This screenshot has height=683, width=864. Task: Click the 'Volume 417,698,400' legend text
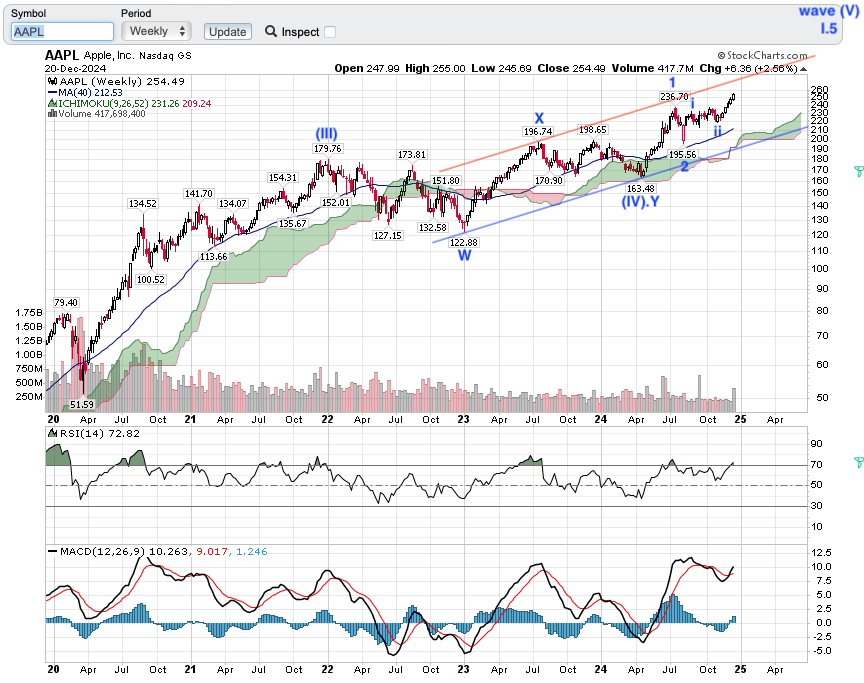[x=102, y=113]
